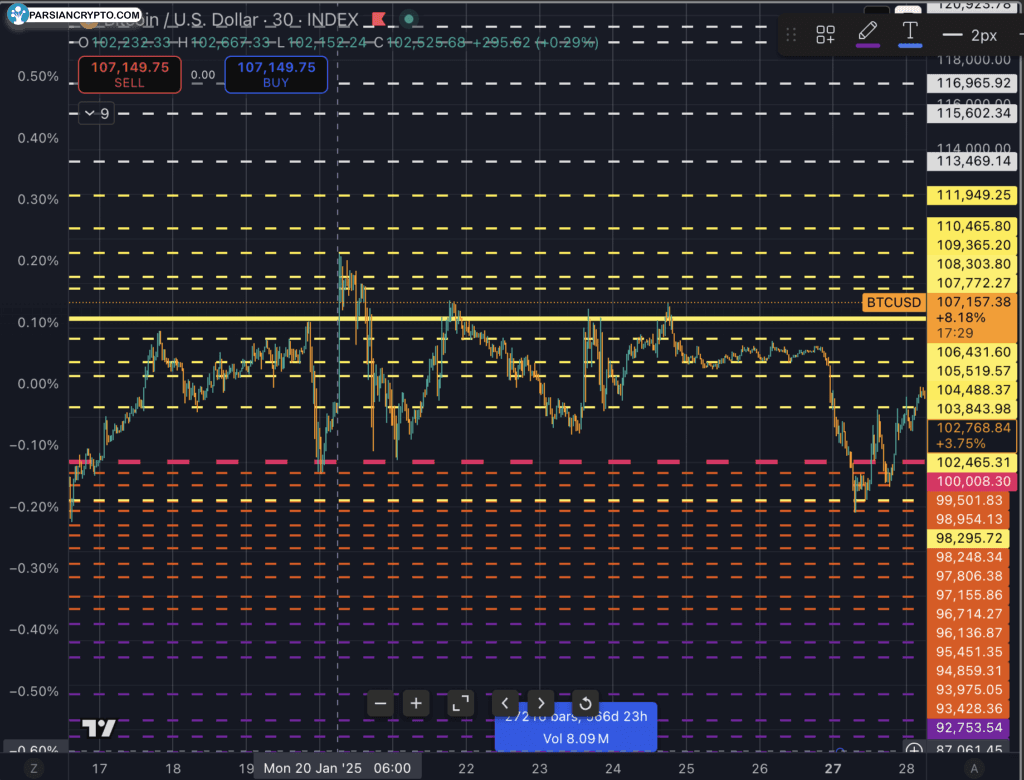1024x780 pixels.
Task: Click the yellow 98,295.72 price label
Action: coord(968,538)
